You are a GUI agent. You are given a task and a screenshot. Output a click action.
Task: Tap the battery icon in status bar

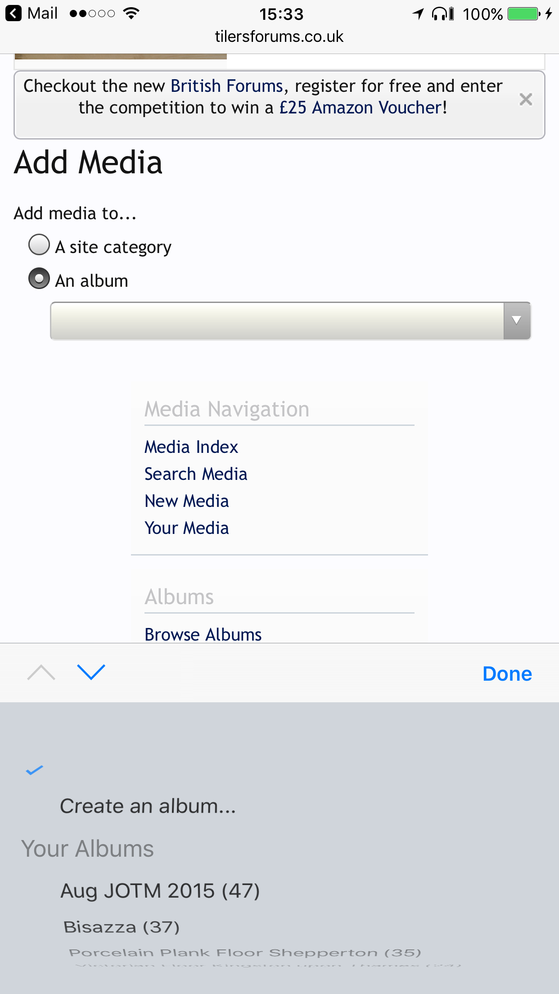click(x=524, y=13)
